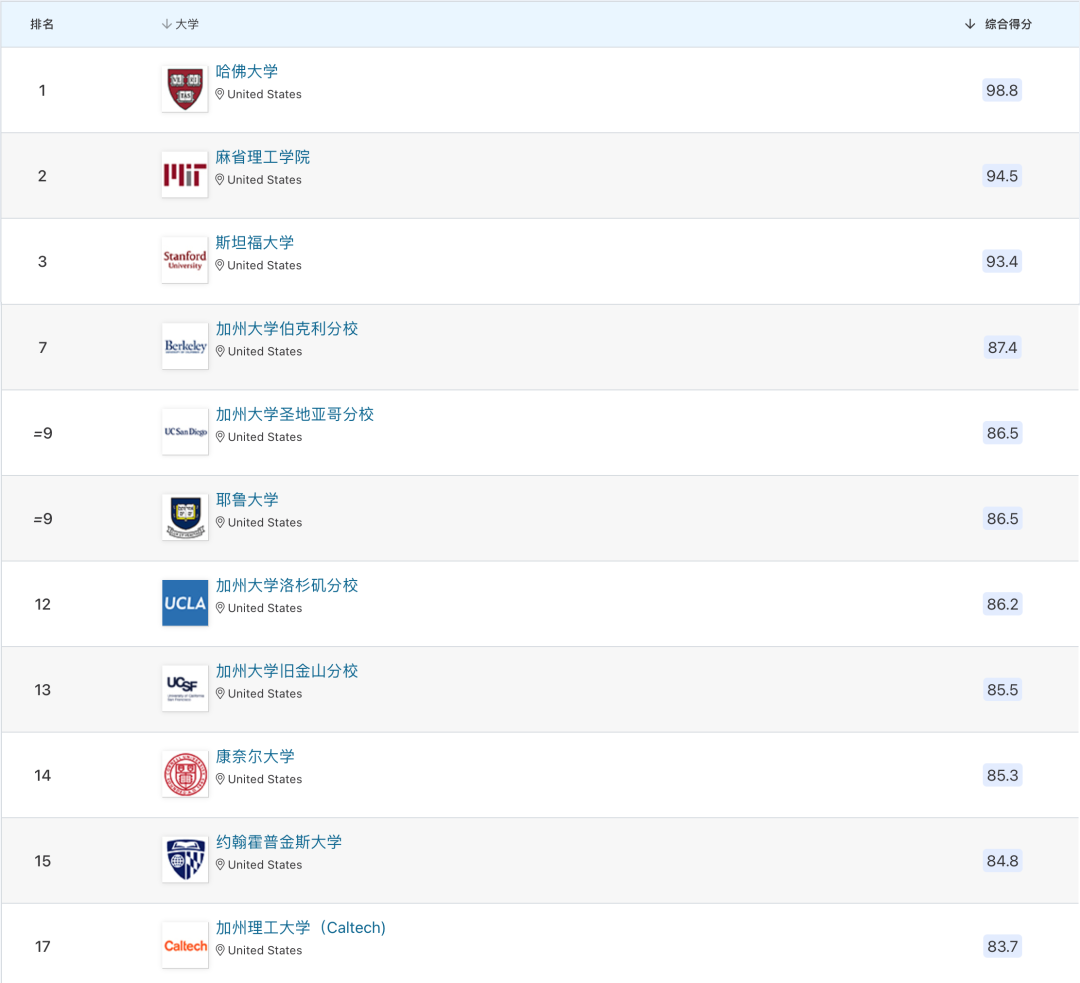This screenshot has width=1080, height=983.
Task: Click Cornell's score 85.3
Action: 1002,775
